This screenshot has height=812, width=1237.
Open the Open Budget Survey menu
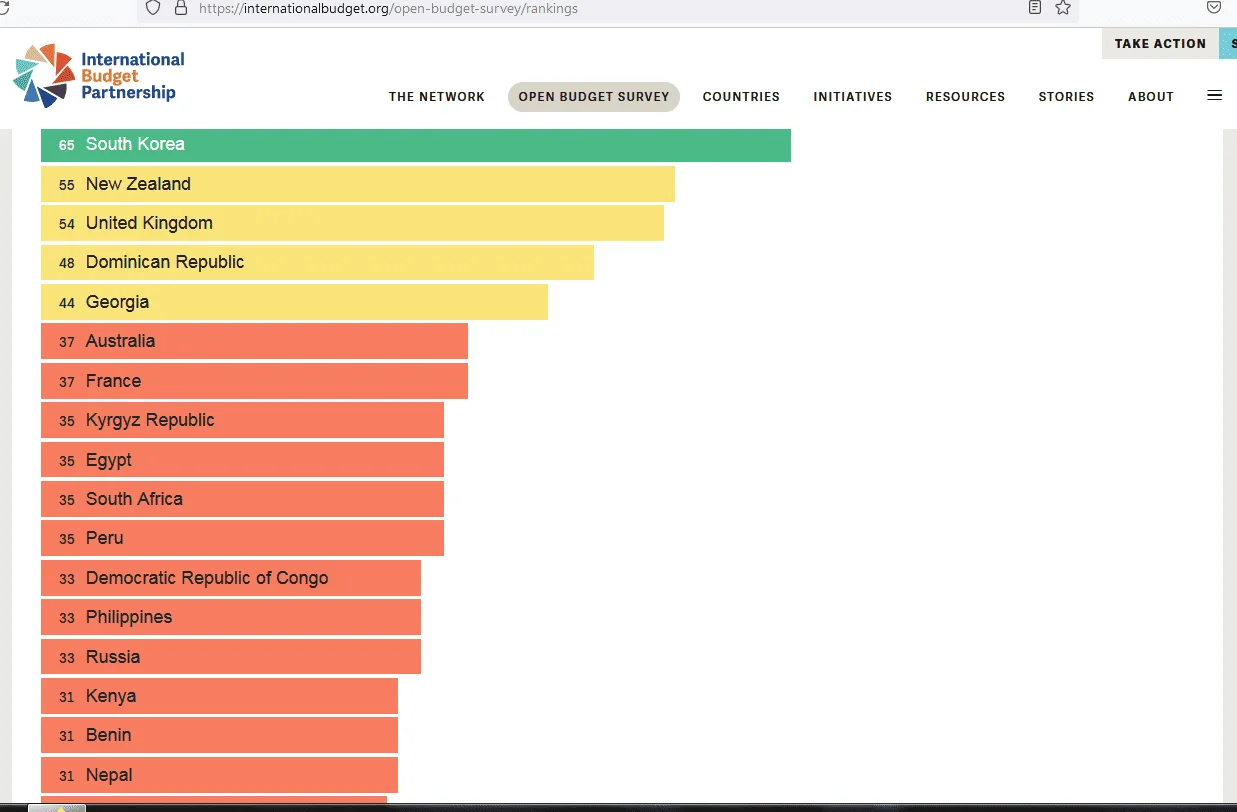coord(594,97)
